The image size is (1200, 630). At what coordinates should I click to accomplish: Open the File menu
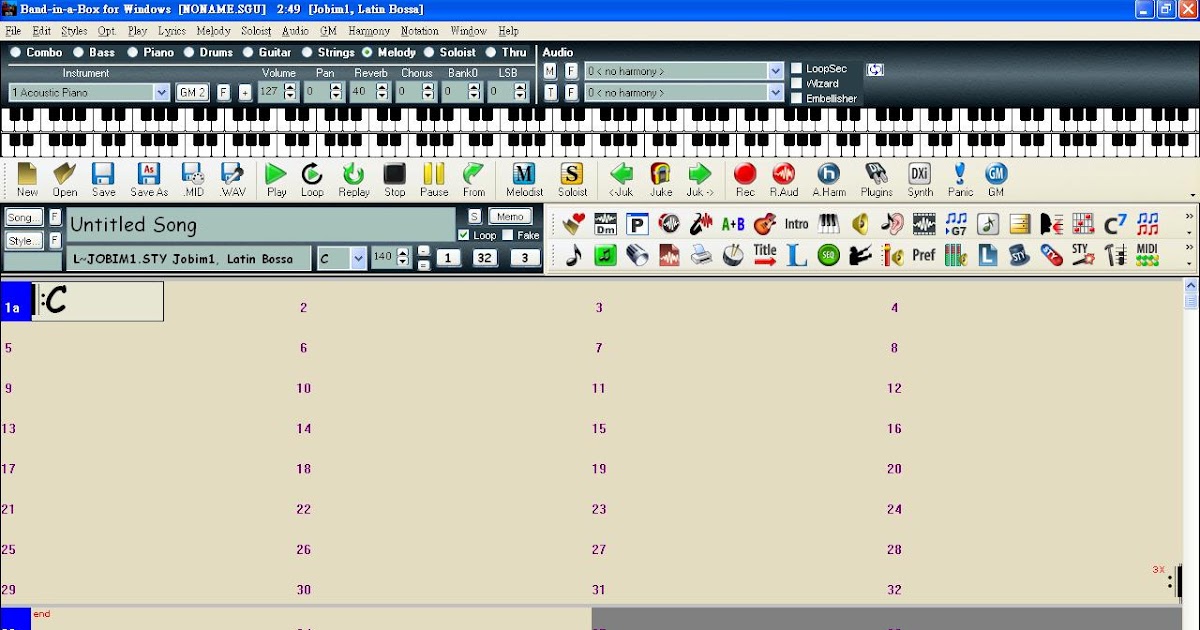pos(13,31)
